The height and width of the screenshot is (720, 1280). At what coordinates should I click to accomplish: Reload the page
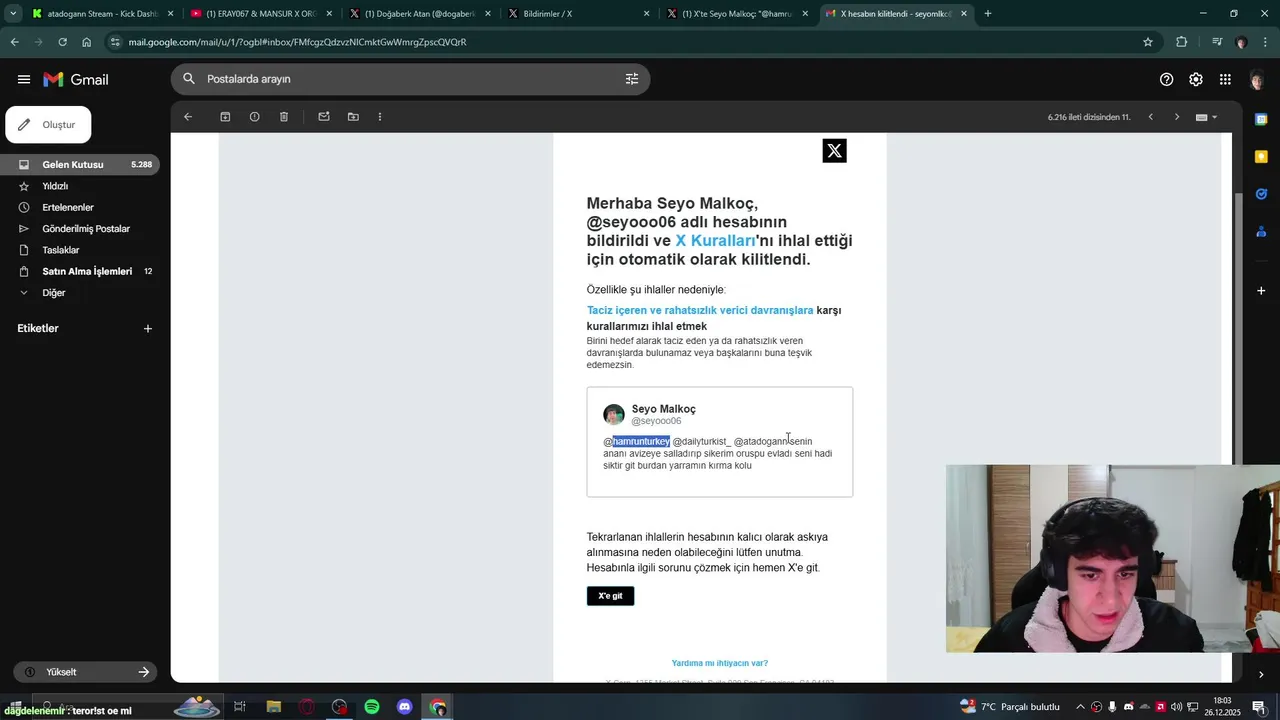click(62, 42)
